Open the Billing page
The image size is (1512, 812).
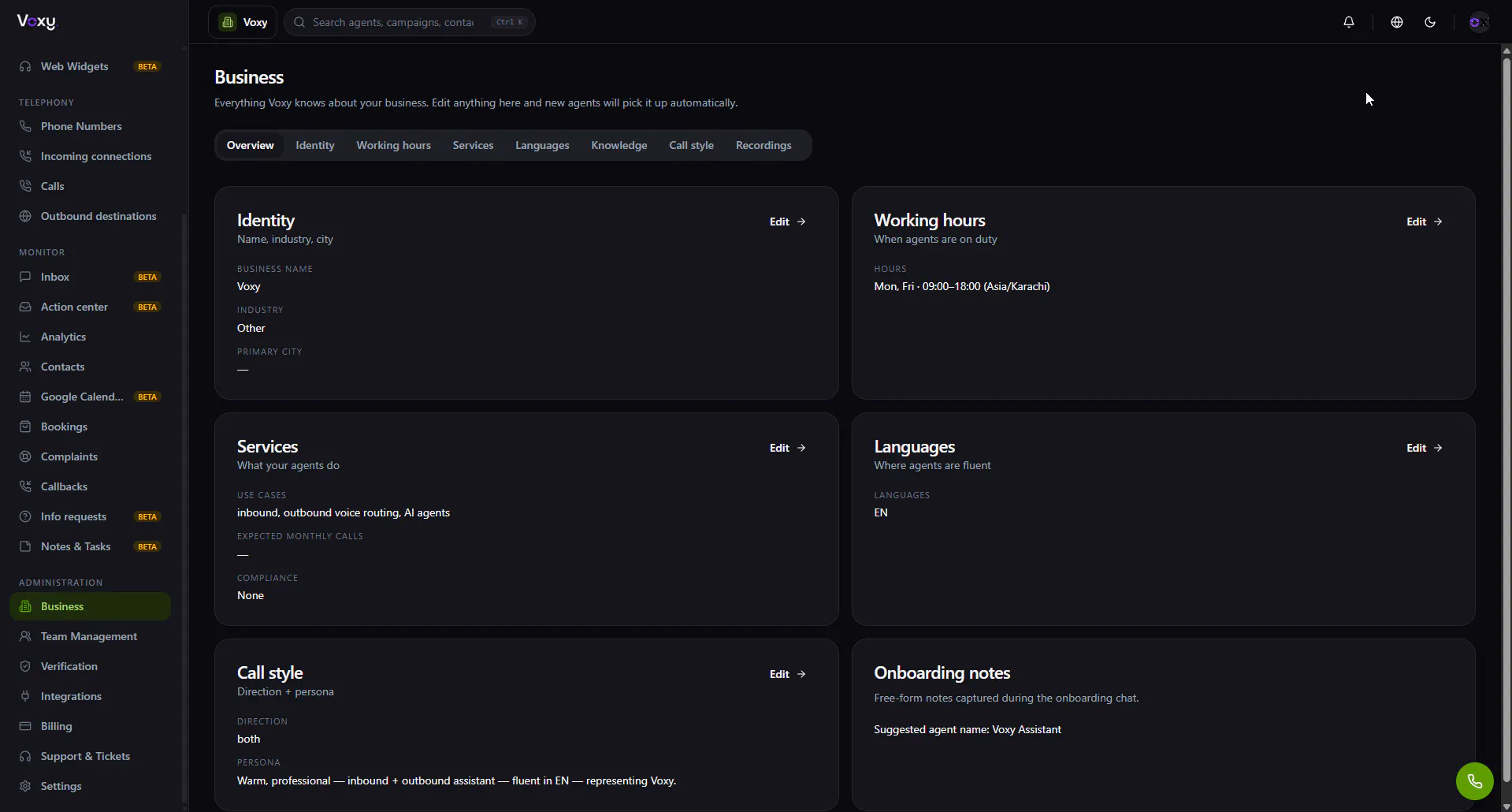[90, 726]
